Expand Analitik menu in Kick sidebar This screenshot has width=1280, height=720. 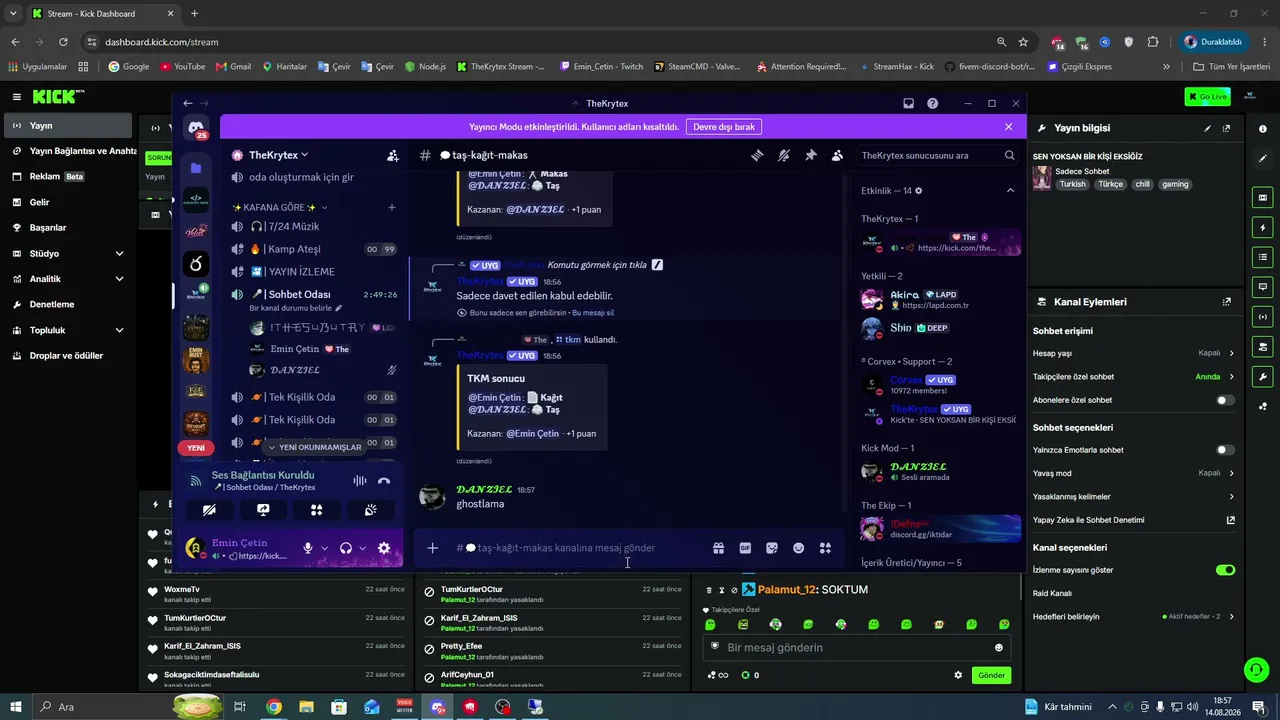(119, 279)
